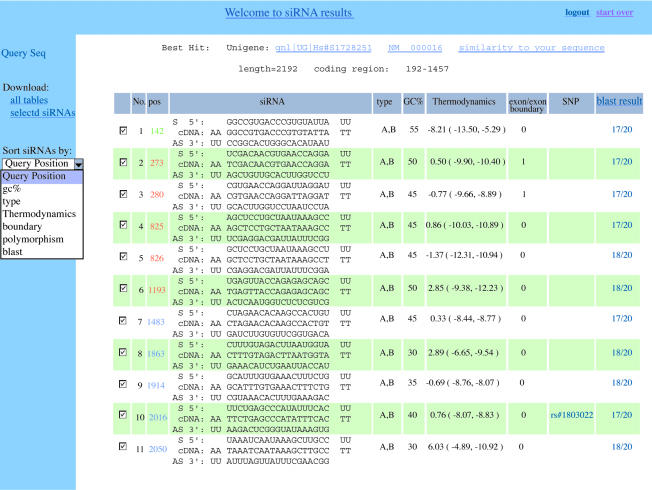Open position 273 link
Image resolution: width=652 pixels, height=490 pixels.
point(157,163)
